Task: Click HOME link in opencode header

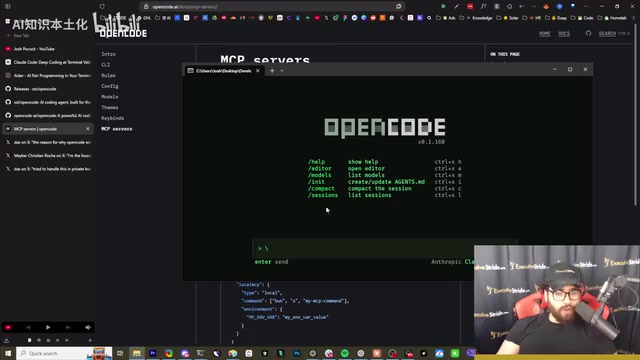Action: point(544,33)
